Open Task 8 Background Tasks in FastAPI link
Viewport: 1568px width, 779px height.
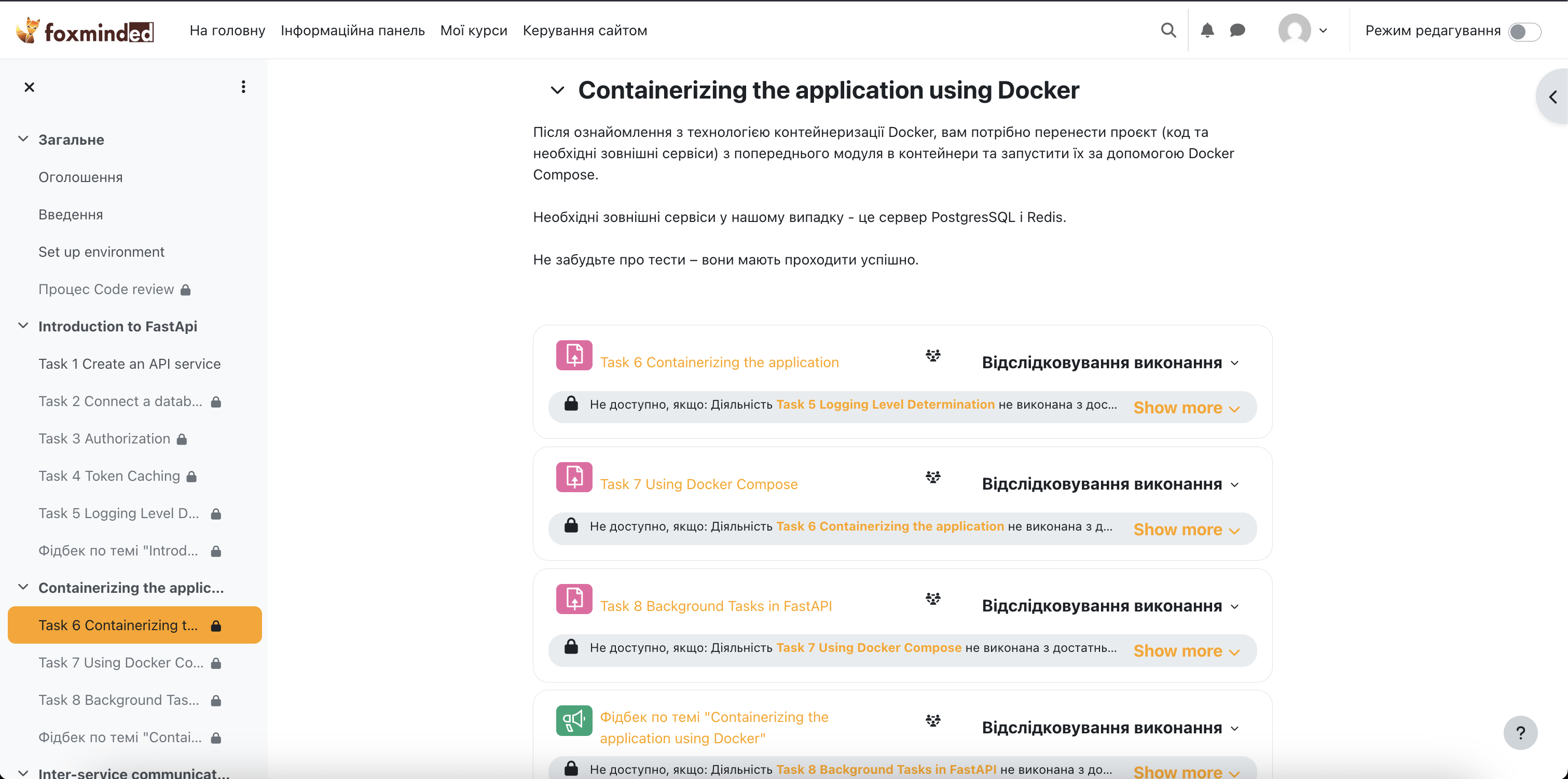click(715, 606)
